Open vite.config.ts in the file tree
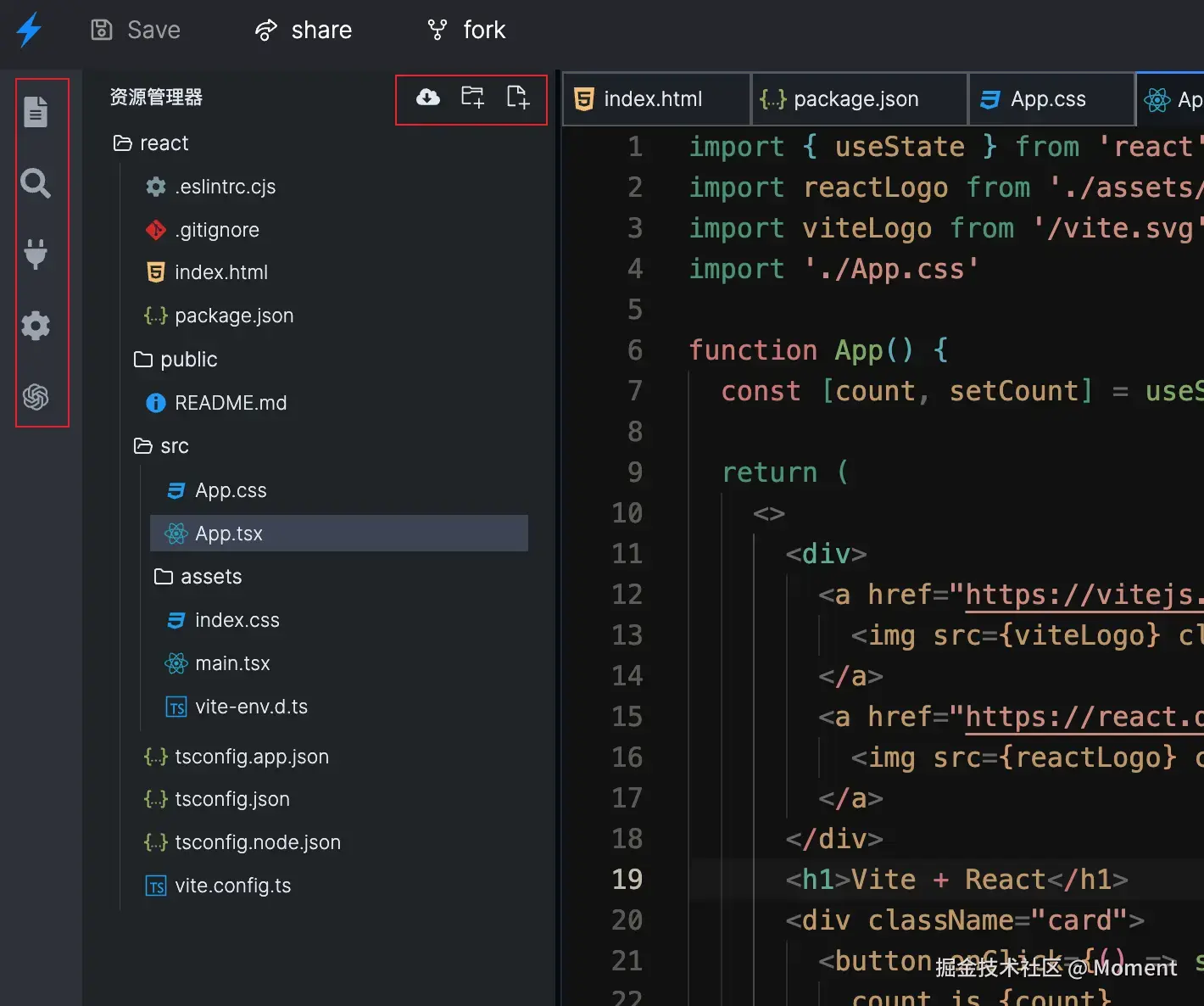The width and height of the screenshot is (1204, 1006). point(218,886)
